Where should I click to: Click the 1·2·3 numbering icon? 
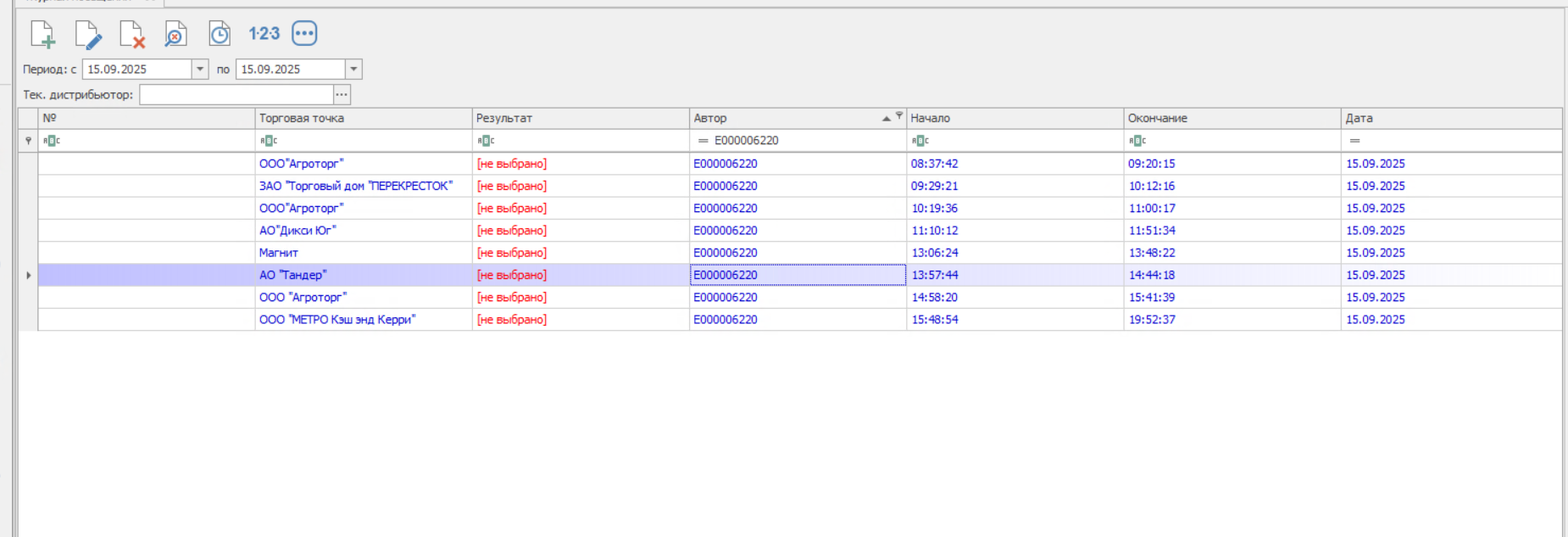(x=264, y=34)
